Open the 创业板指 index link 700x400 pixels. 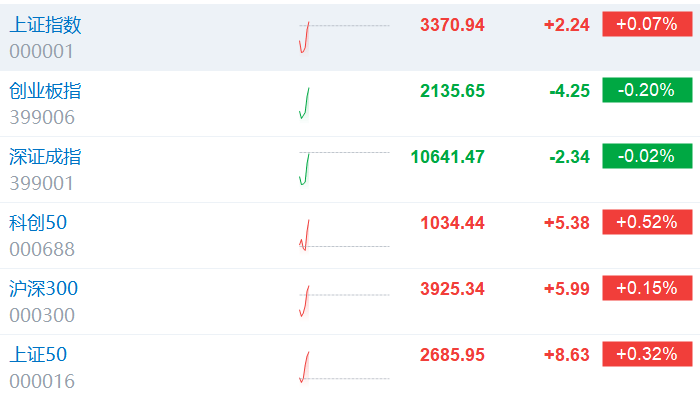click(45, 91)
